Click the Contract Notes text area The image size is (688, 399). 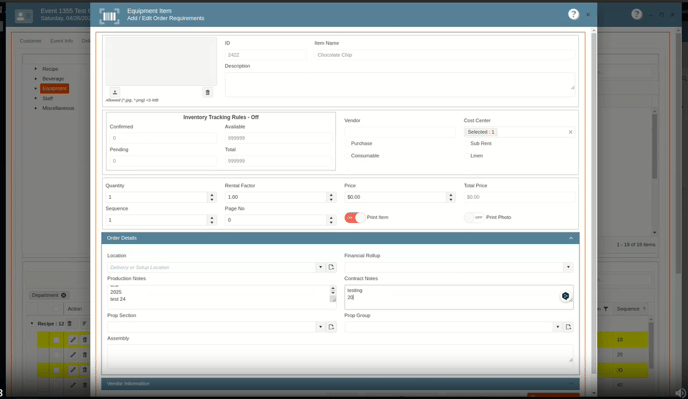pos(459,297)
